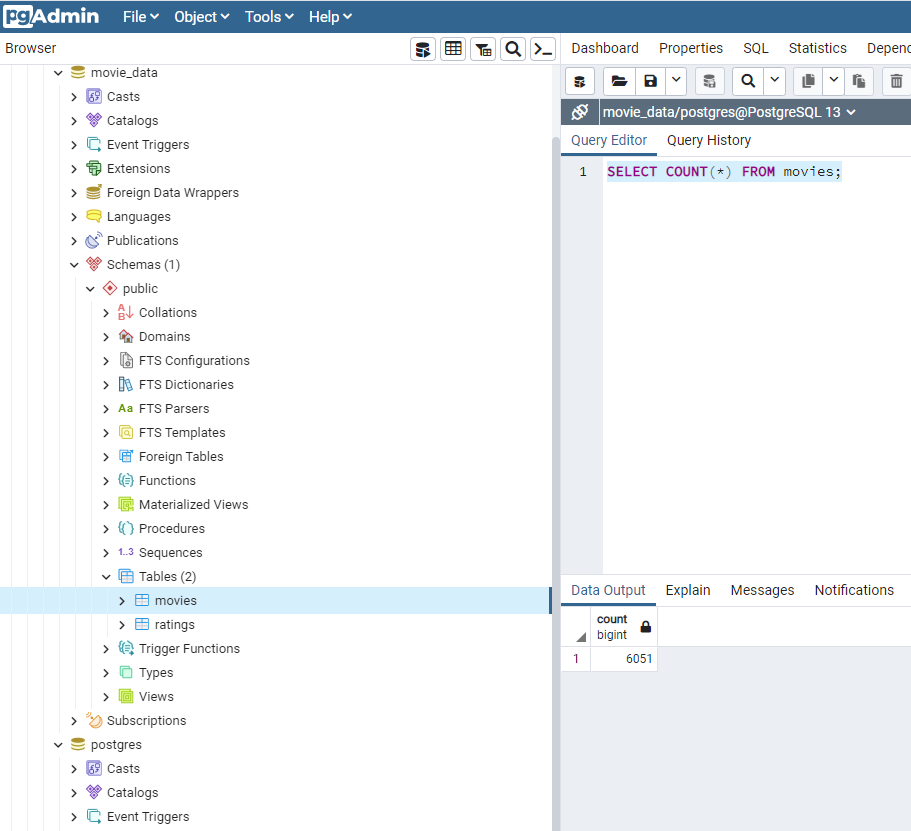This screenshot has height=831, width=911.
Task: Expand the Sequences node
Action: [106, 553]
